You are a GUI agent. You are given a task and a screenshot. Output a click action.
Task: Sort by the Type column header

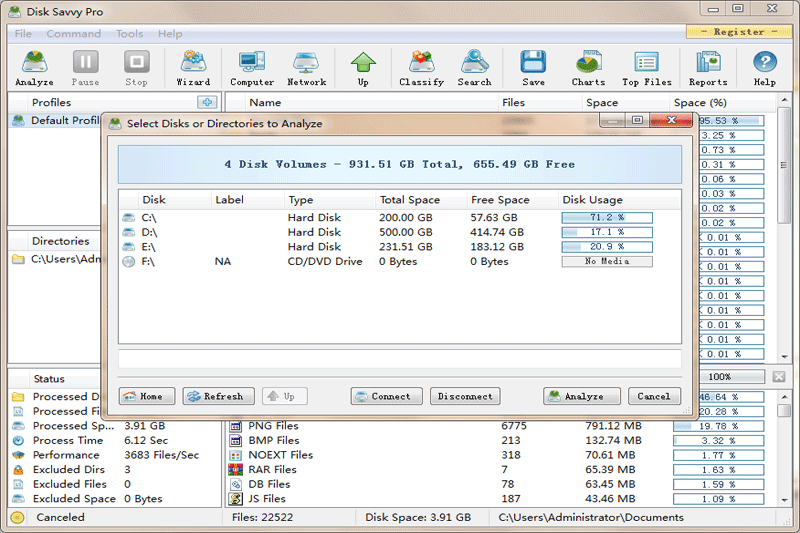tap(330, 200)
